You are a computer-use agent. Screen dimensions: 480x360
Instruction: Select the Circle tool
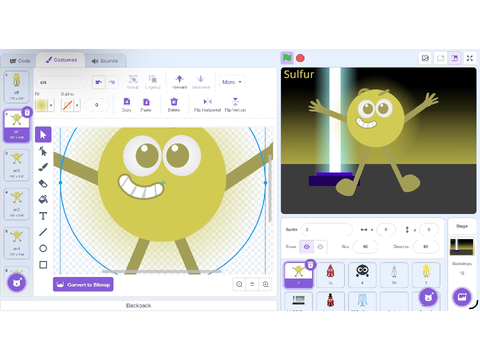[x=43, y=248]
